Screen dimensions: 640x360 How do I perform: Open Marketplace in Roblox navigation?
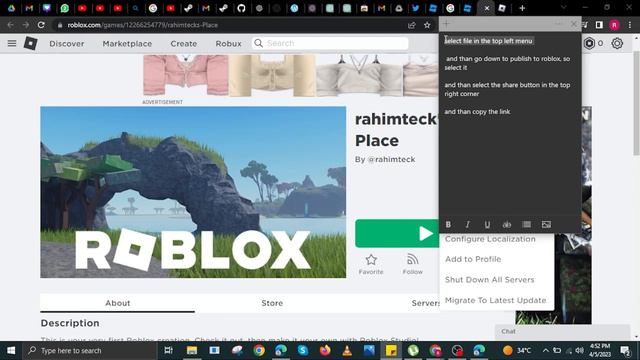(127, 44)
